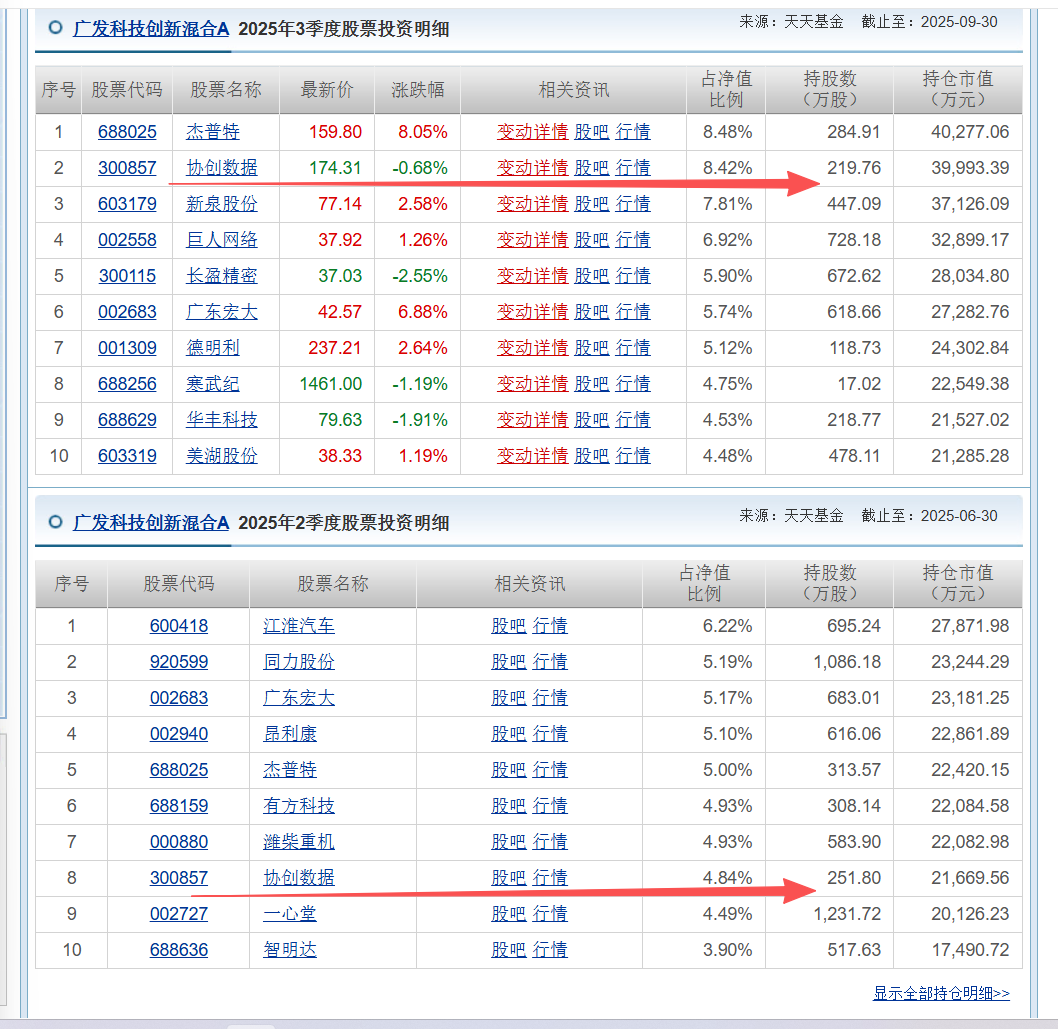Open stock code 300857 in Q3 table
This screenshot has width=1058, height=1029.
coord(127,167)
